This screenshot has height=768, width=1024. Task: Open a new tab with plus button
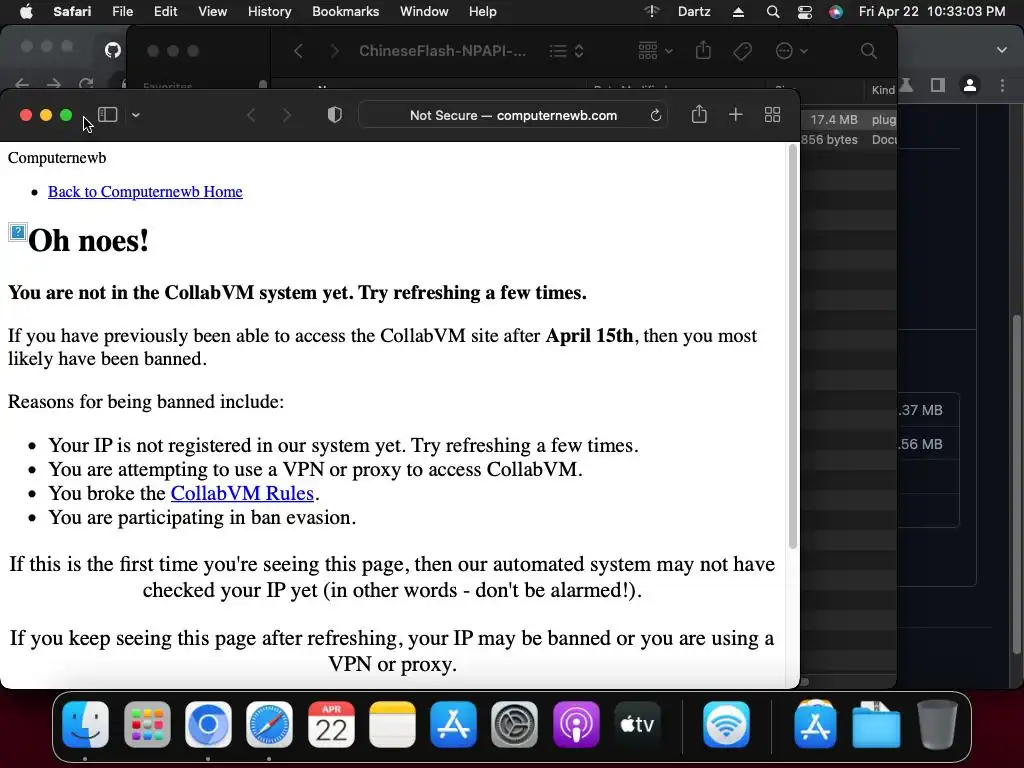(x=735, y=115)
